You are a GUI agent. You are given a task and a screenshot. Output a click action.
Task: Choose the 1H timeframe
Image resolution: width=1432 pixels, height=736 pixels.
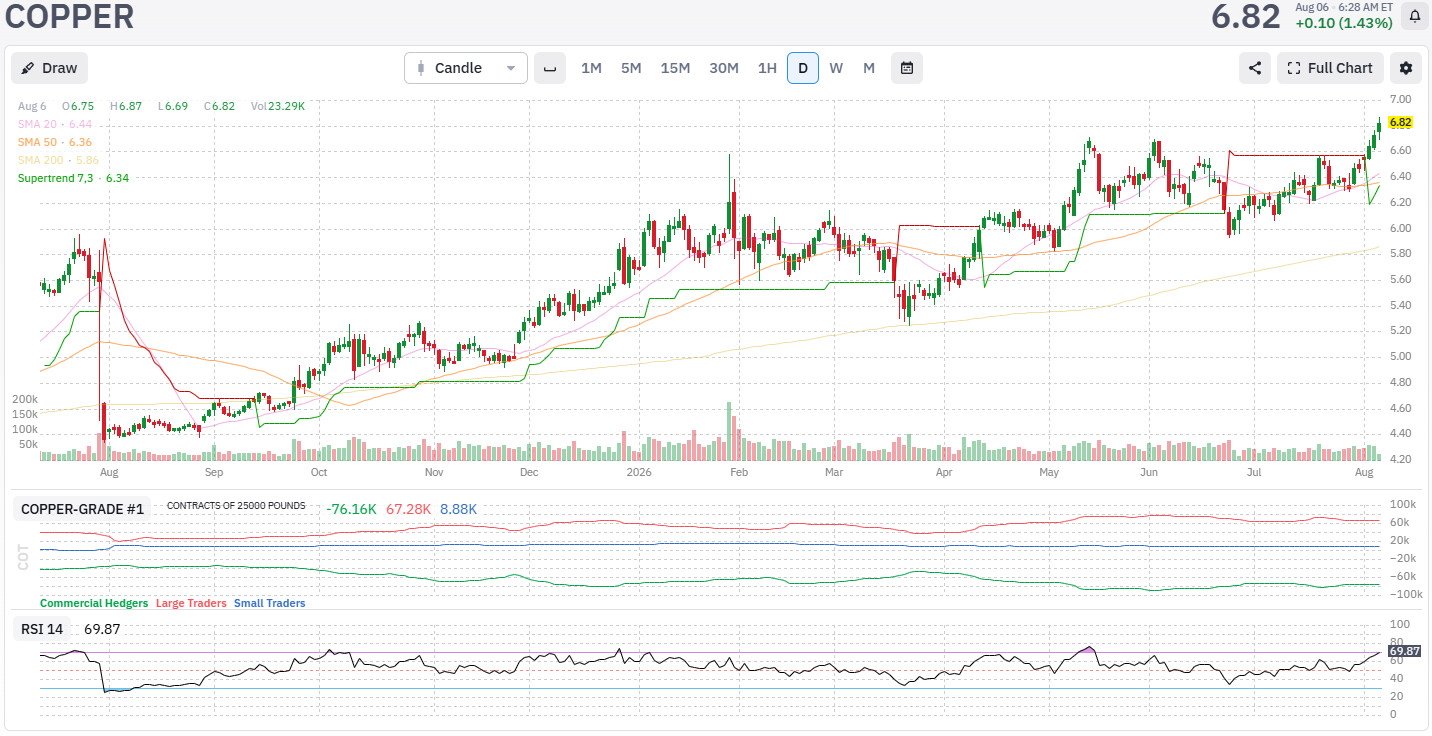click(x=767, y=68)
